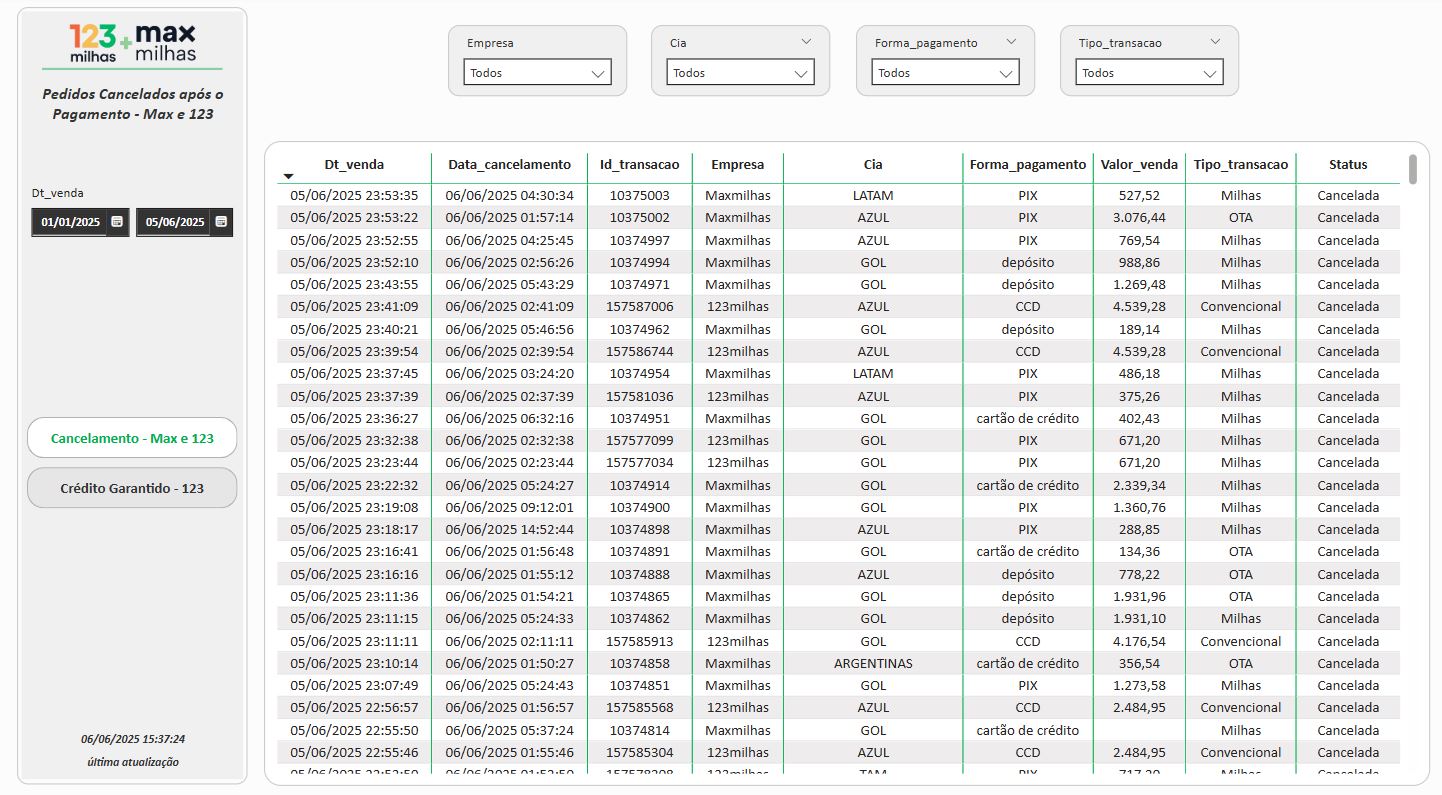The image size is (1442, 795).
Task: Select transaction id 10375003 cell
Action: click(640, 195)
